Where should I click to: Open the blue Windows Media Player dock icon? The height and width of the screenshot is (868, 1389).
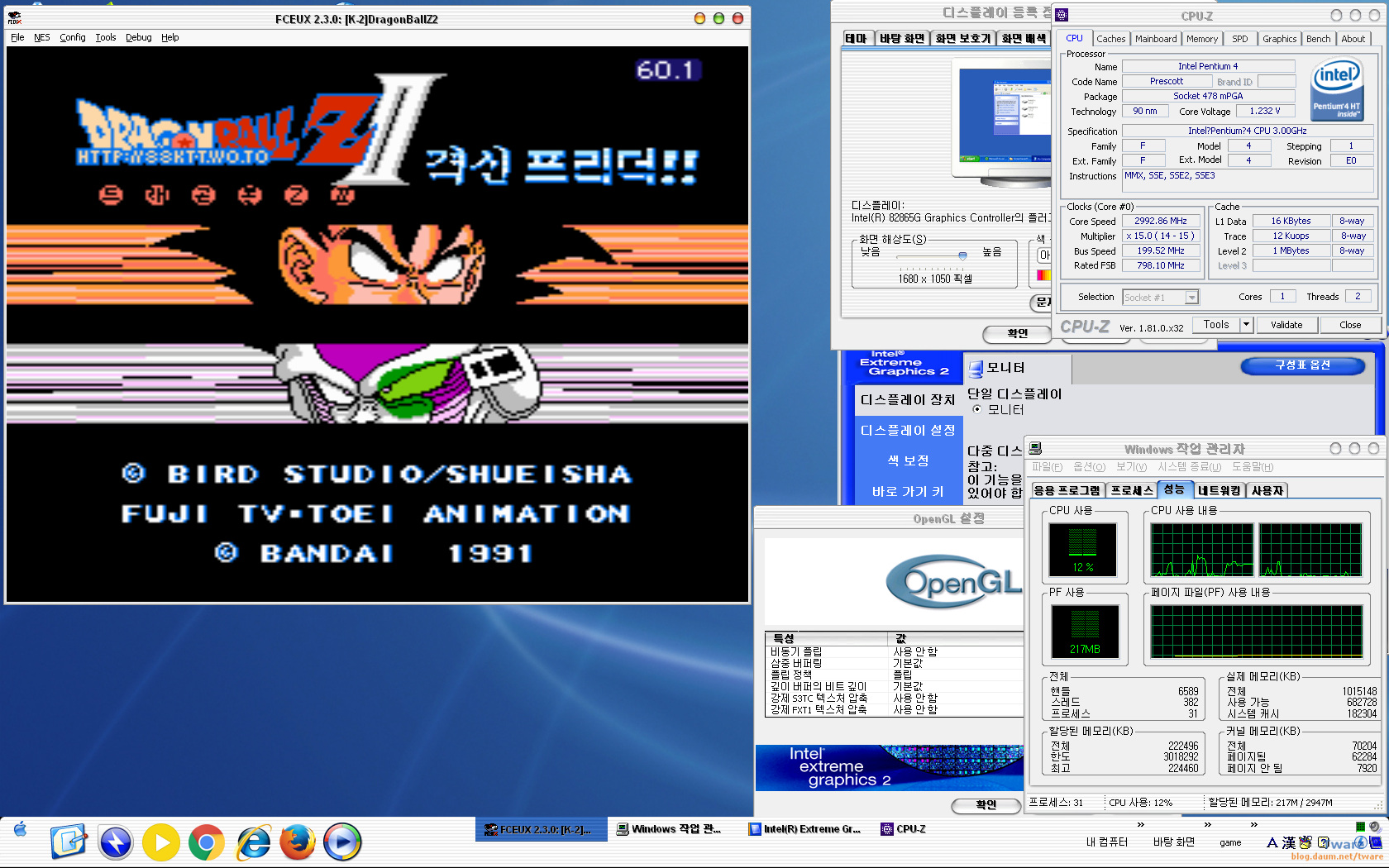[342, 842]
